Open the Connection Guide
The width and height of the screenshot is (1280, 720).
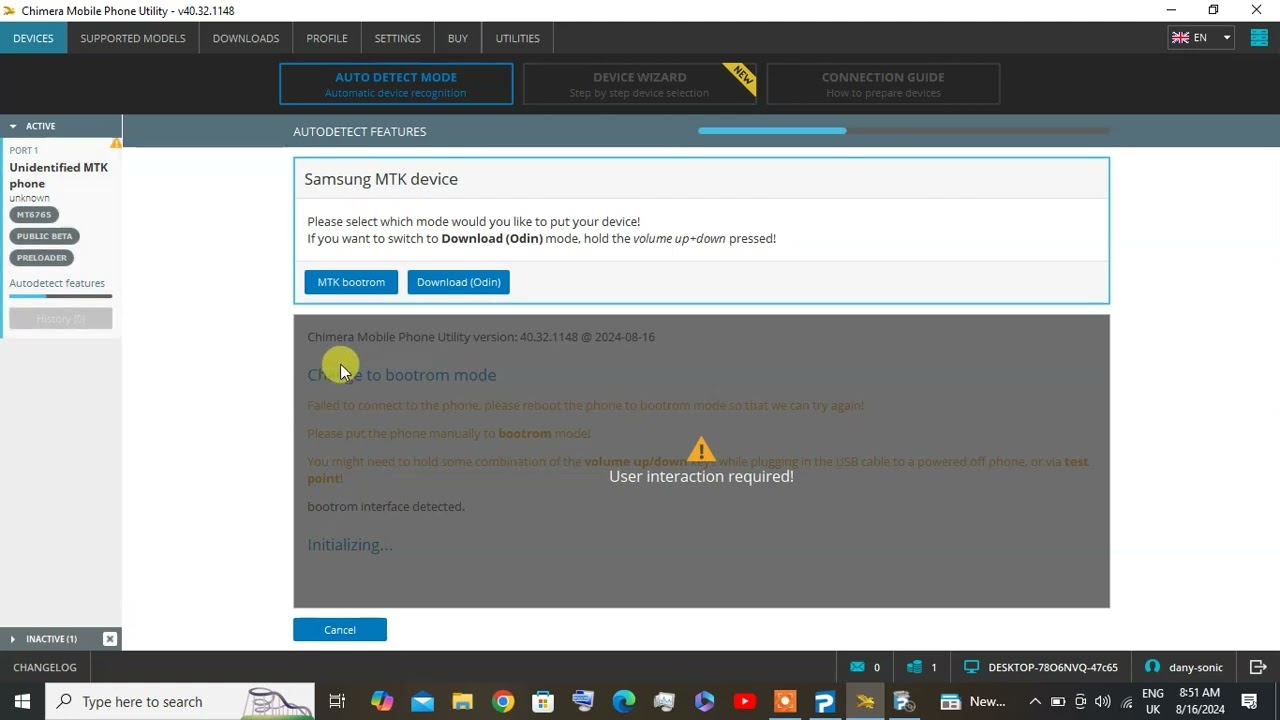[883, 84]
